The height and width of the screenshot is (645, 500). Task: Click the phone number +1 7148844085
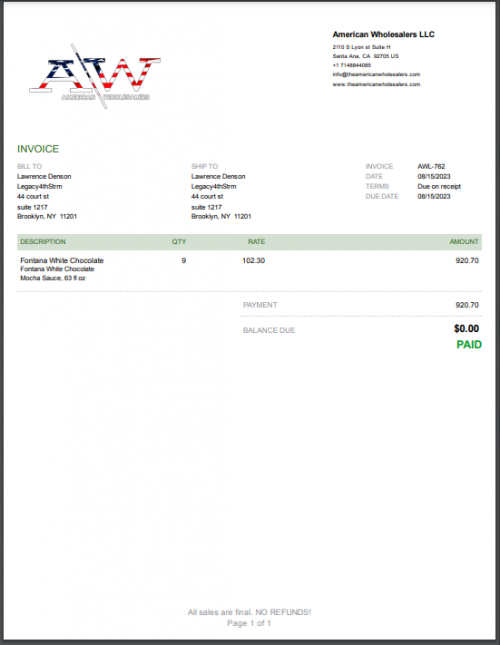[x=352, y=65]
